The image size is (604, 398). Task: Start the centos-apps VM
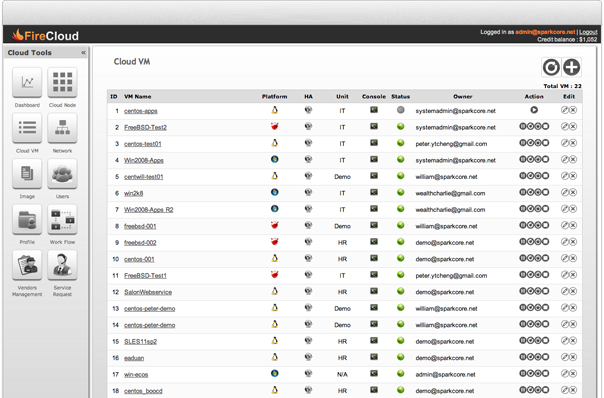coord(534,110)
